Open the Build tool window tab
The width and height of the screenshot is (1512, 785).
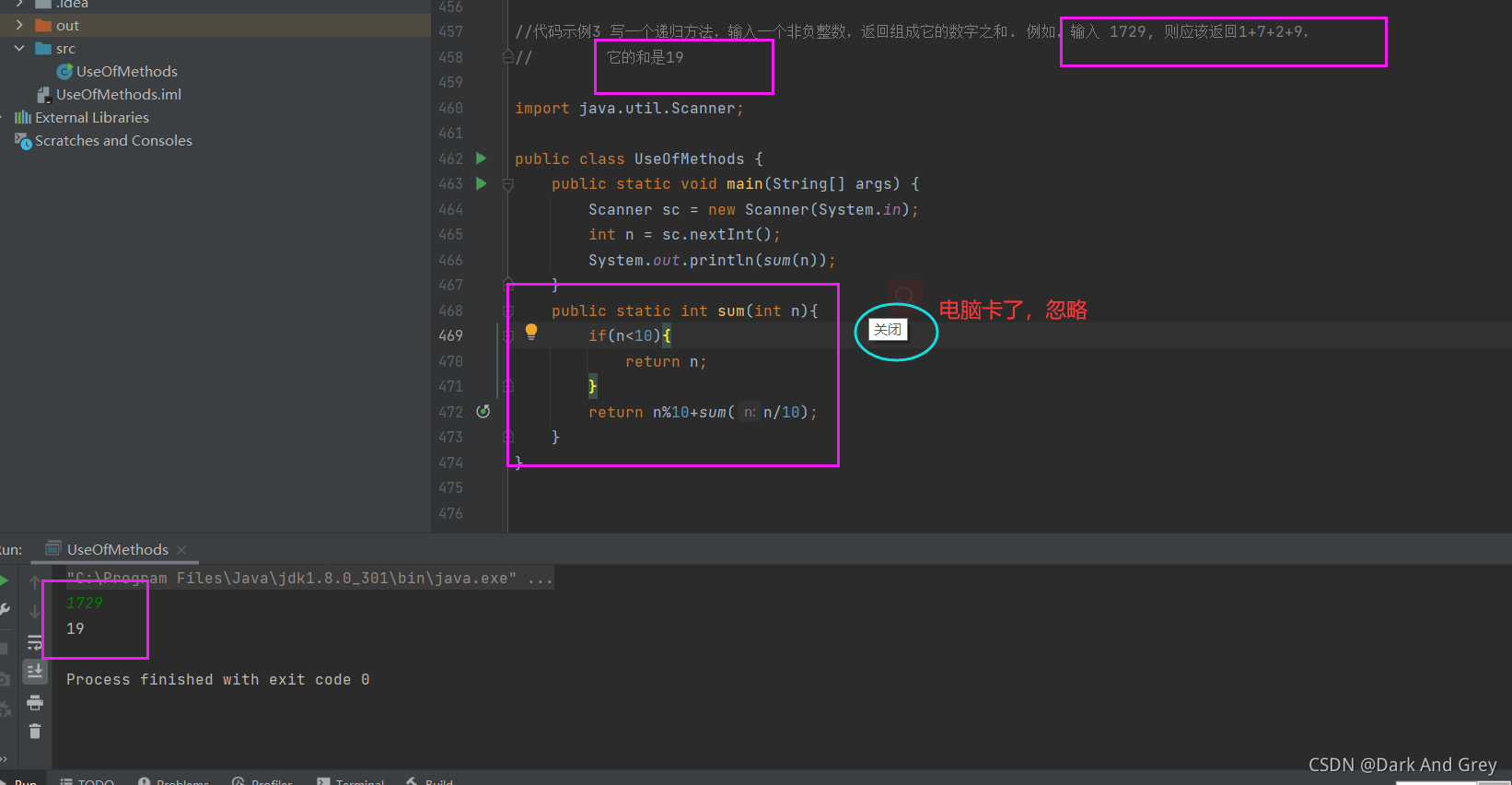click(430, 781)
